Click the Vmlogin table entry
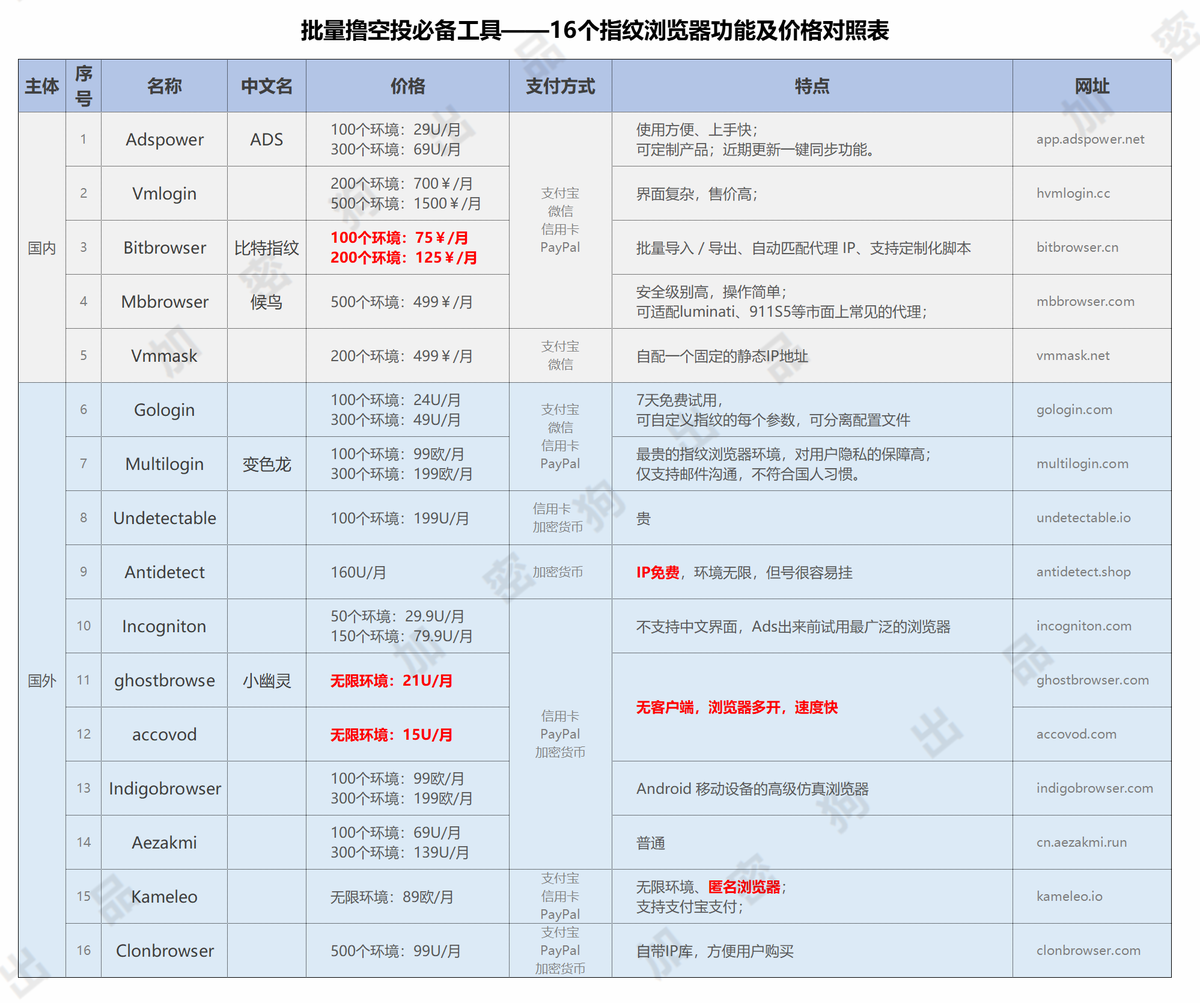Image resolution: width=1200 pixels, height=1003 pixels. click(164, 193)
